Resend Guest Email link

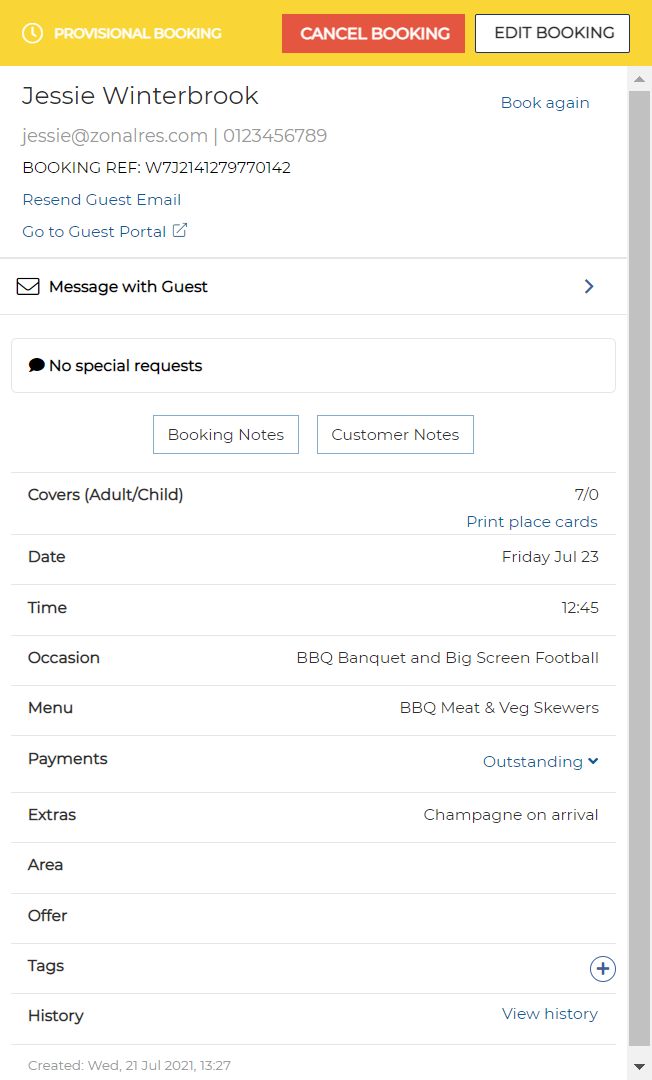coord(102,200)
